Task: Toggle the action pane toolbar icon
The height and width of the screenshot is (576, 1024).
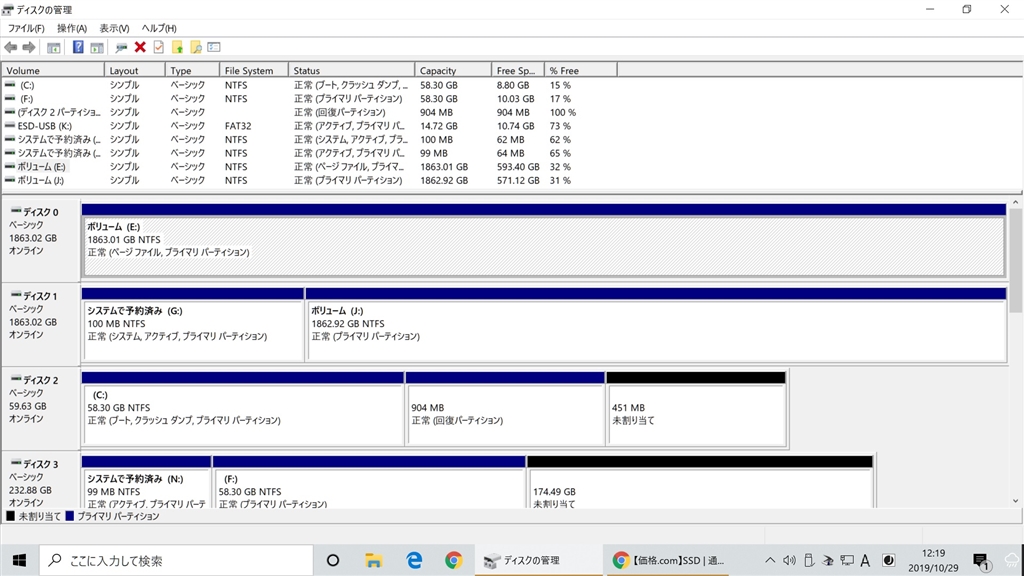Action: [x=97, y=47]
